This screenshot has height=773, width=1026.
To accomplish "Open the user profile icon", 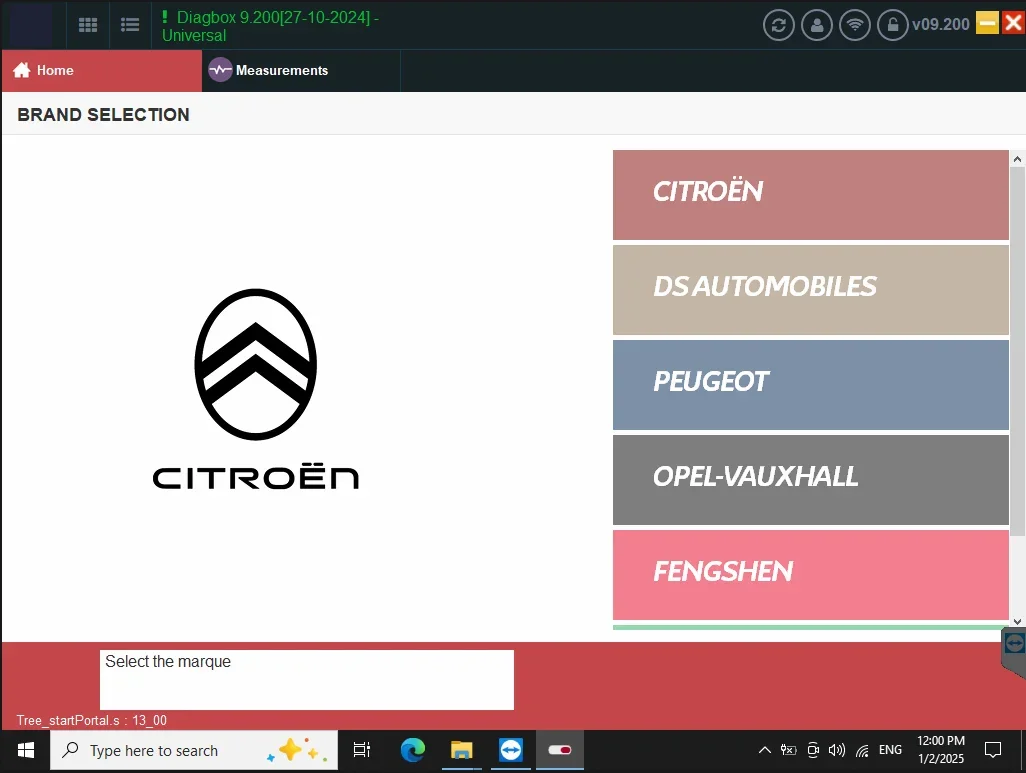I will [817, 26].
